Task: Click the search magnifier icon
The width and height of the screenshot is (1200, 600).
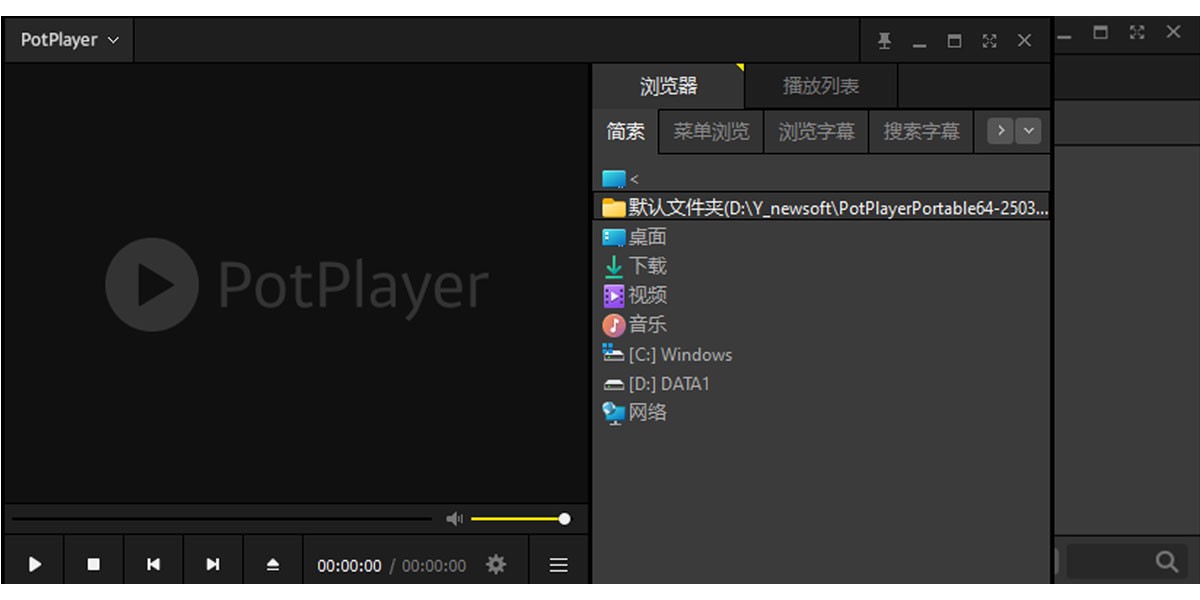Action: tap(1167, 561)
